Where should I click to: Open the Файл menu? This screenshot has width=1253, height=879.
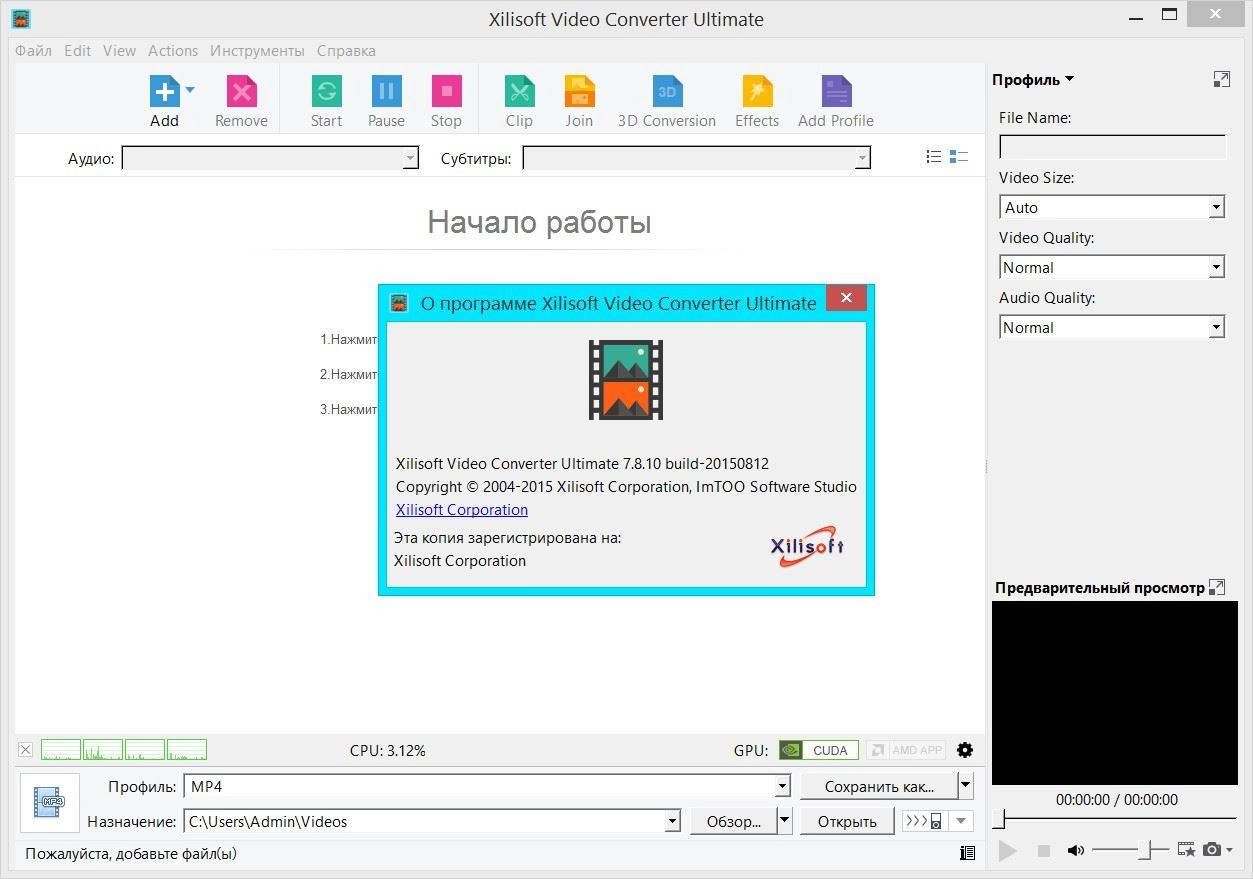click(x=33, y=51)
